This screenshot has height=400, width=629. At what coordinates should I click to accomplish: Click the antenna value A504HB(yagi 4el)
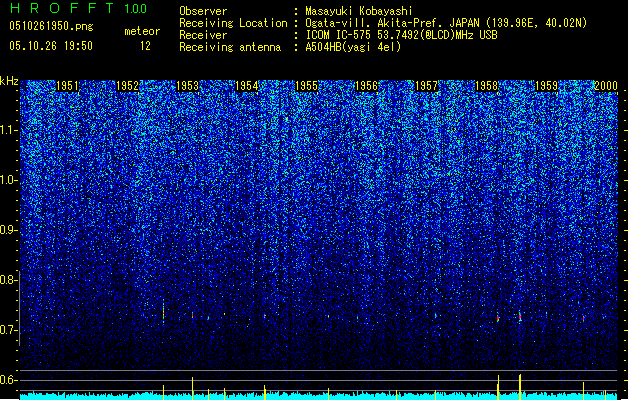tap(353, 47)
